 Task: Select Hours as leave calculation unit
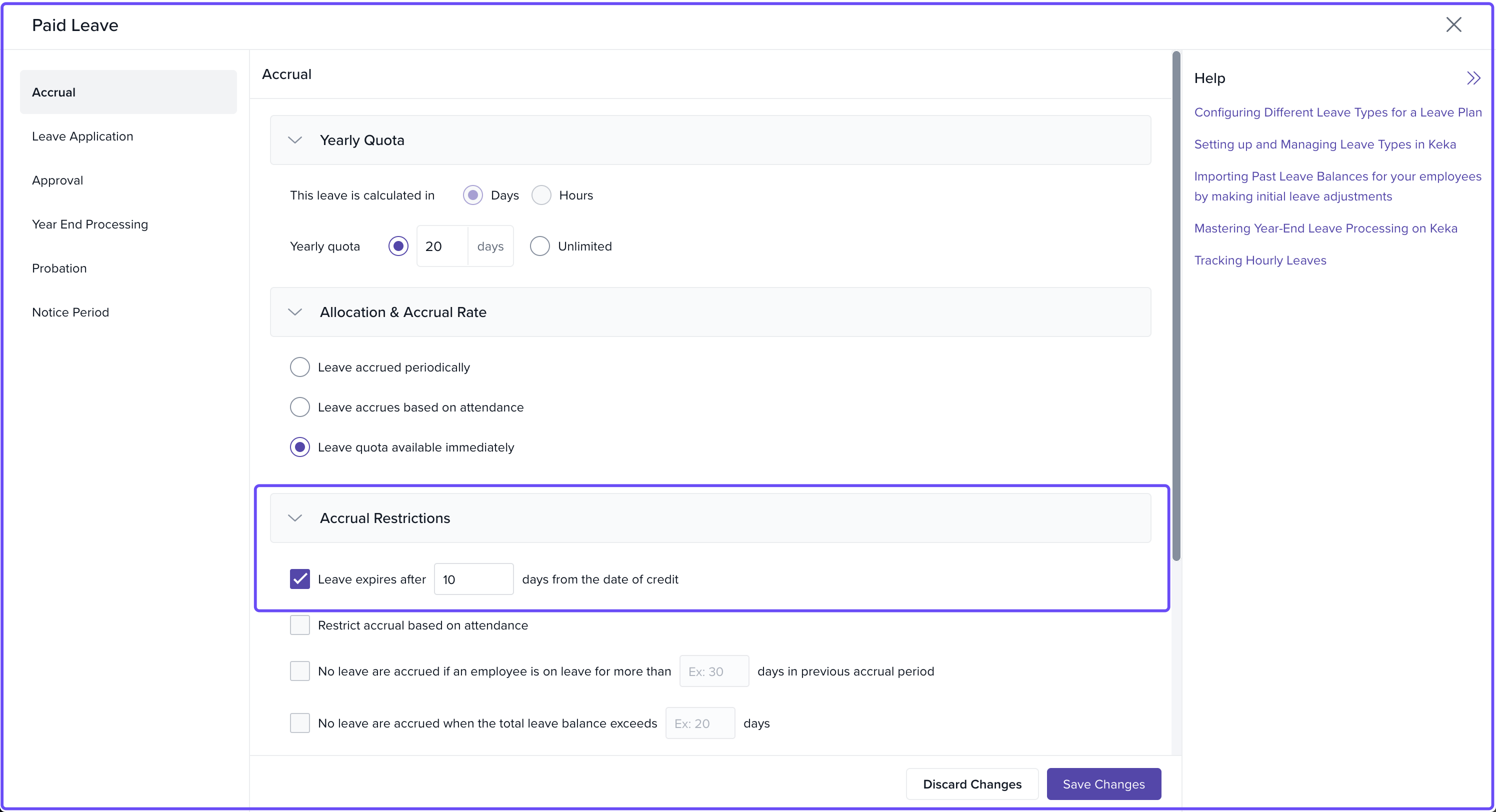point(541,195)
